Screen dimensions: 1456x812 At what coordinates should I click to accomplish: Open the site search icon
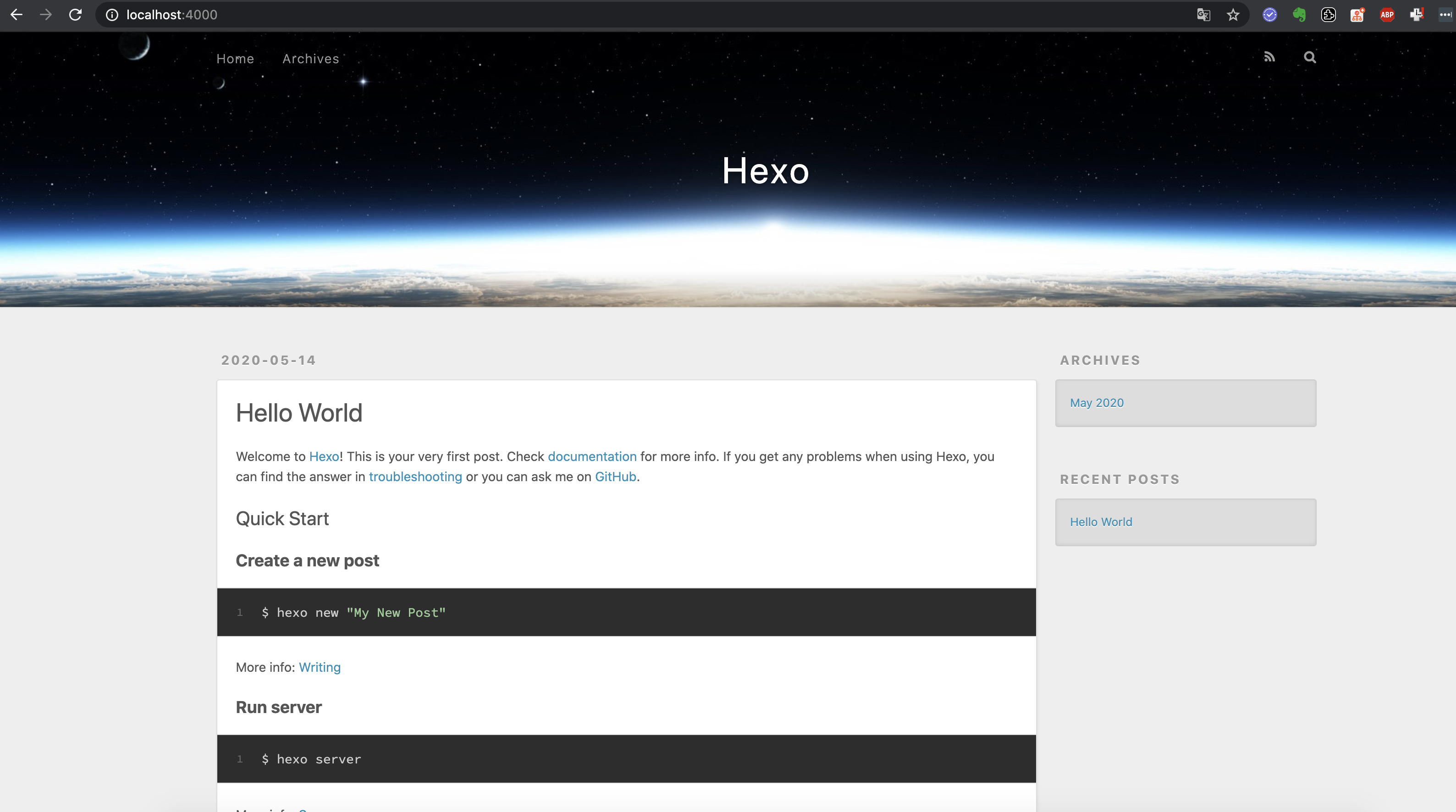(x=1310, y=57)
